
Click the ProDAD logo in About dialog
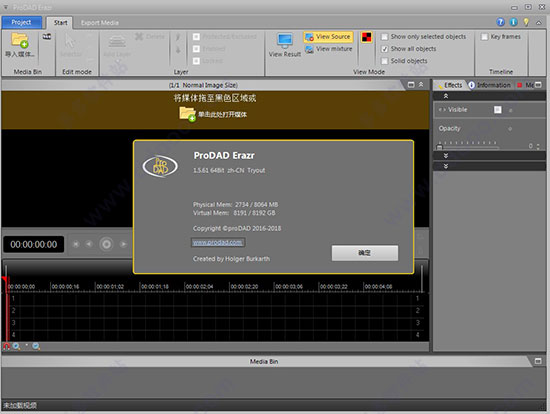pyautogui.click(x=160, y=166)
